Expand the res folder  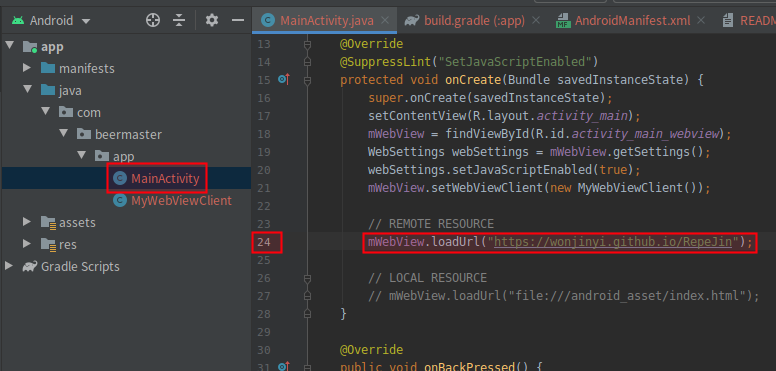pyautogui.click(x=27, y=244)
